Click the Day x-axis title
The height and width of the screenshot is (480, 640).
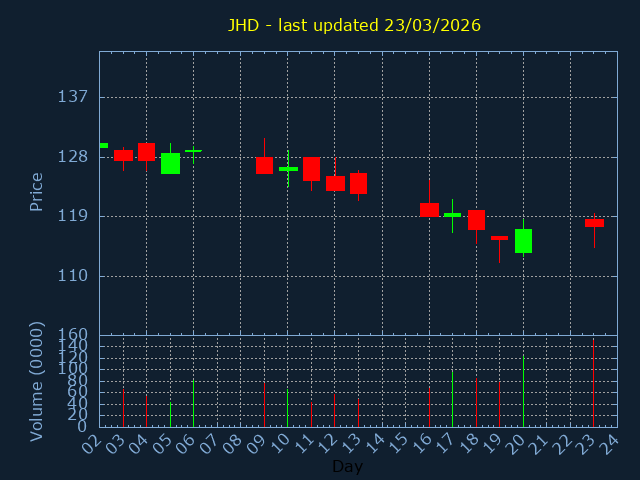click(347, 467)
